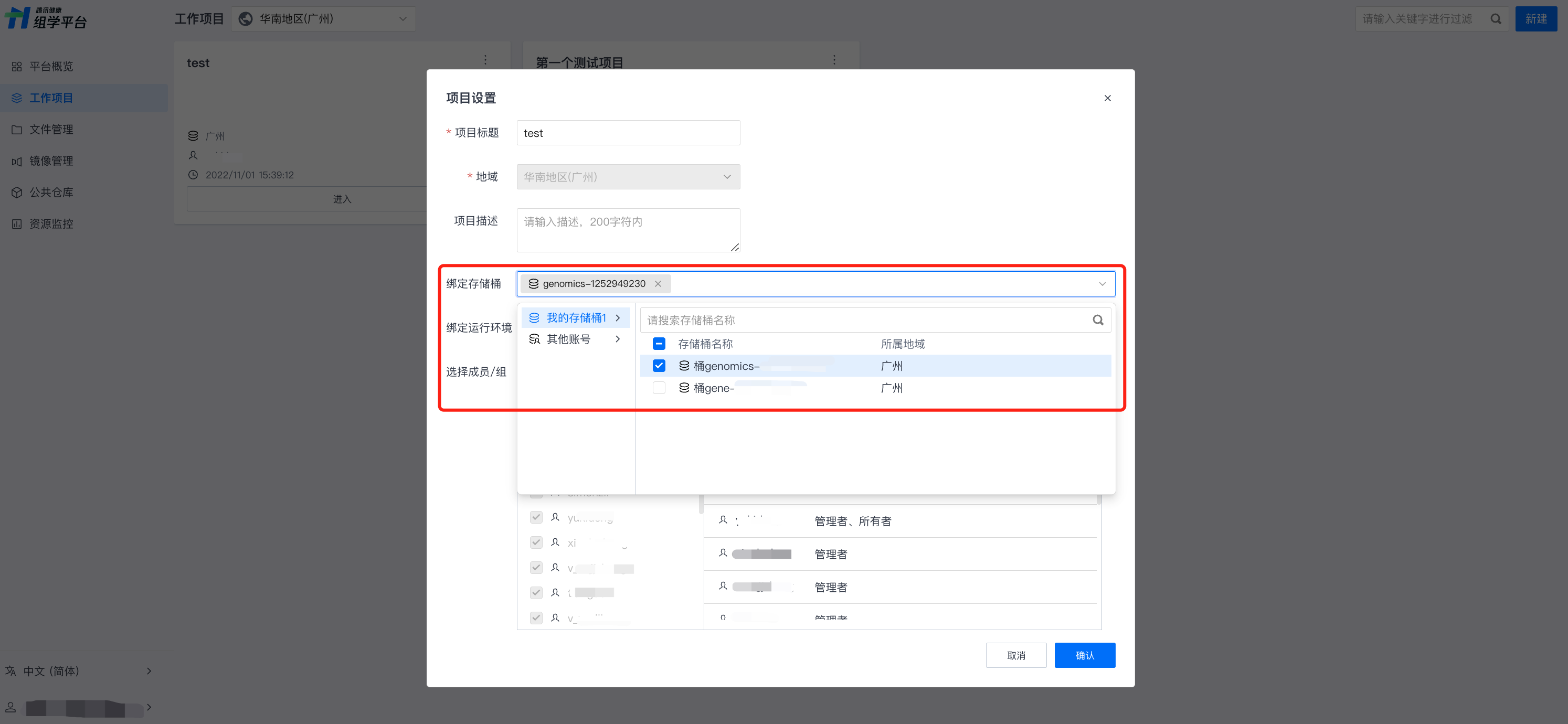The height and width of the screenshot is (724, 1568).
Task: Click the 资源监控 sidebar icon
Action: tap(16, 224)
